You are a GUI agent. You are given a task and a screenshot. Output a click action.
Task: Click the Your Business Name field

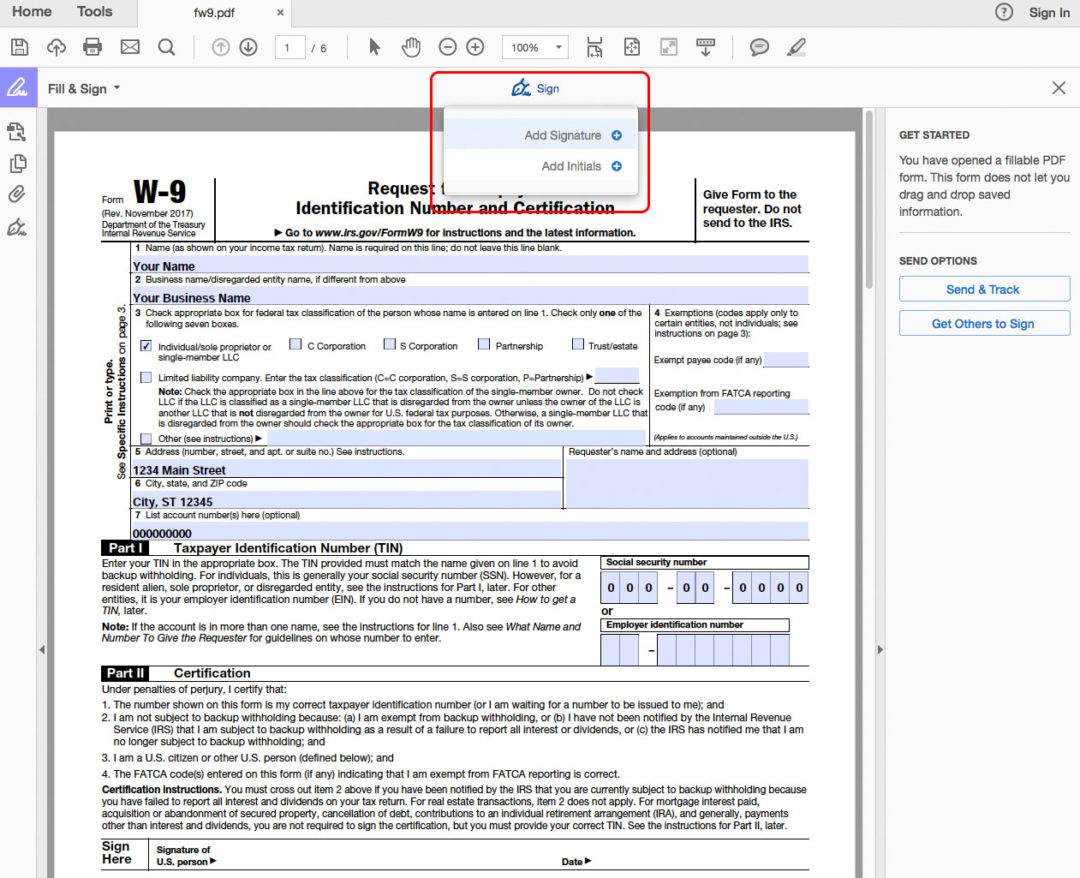pos(470,296)
